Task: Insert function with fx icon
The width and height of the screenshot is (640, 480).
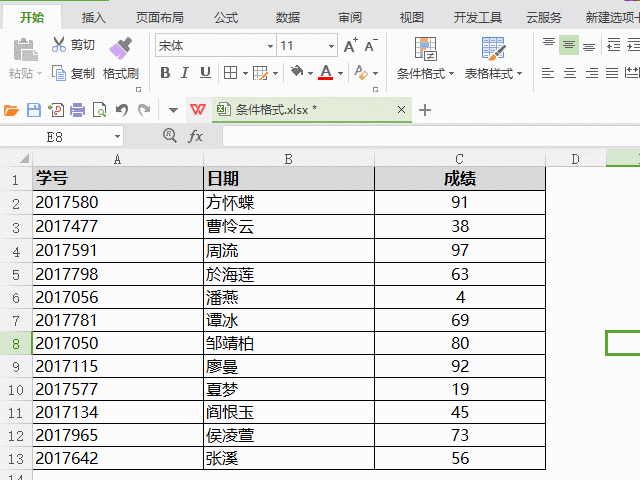Action: coord(196,136)
